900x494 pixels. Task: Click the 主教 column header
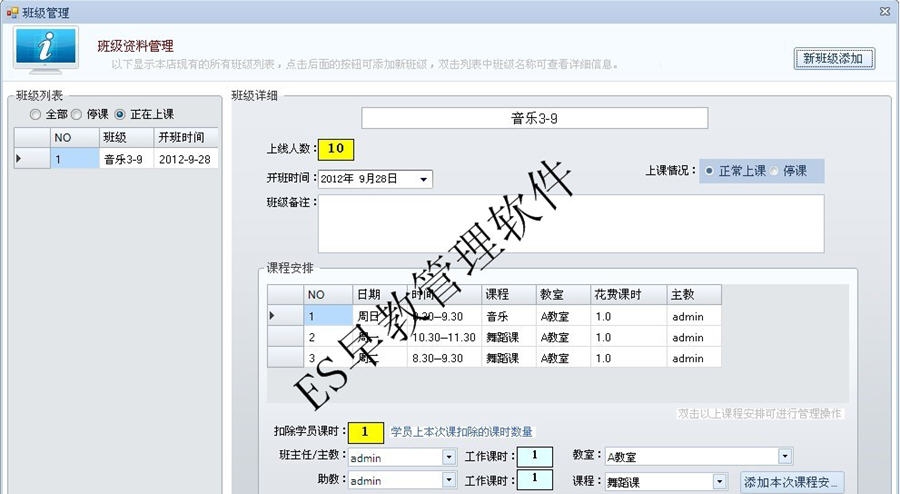tap(694, 294)
